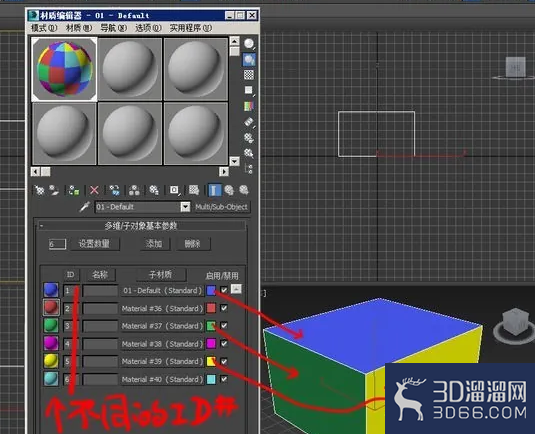Select the top-middle gray sample slot
This screenshot has height=434, width=535.
click(130, 69)
